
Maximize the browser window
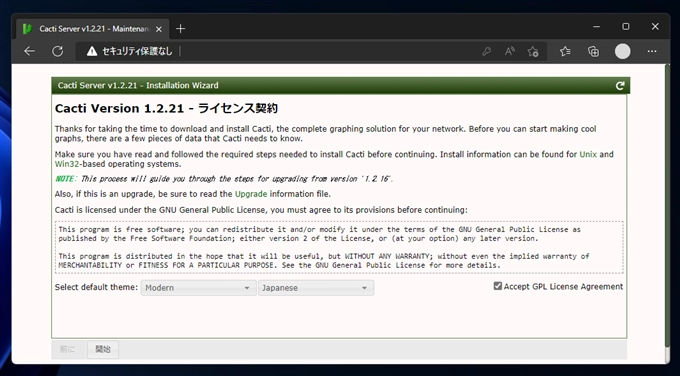coord(625,27)
